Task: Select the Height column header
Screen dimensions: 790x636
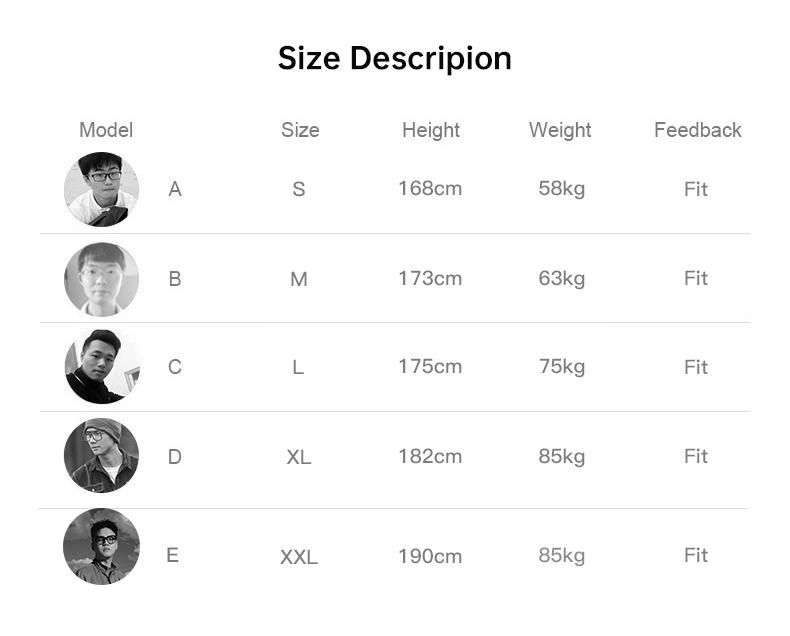Action: pos(431,130)
